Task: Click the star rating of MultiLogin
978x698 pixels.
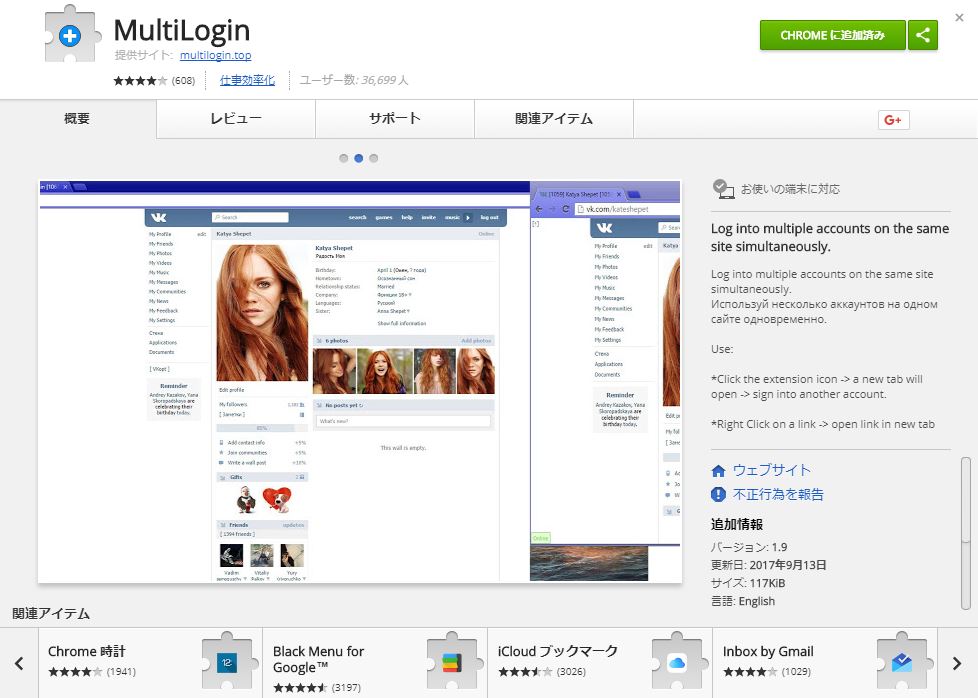Action: (140, 80)
